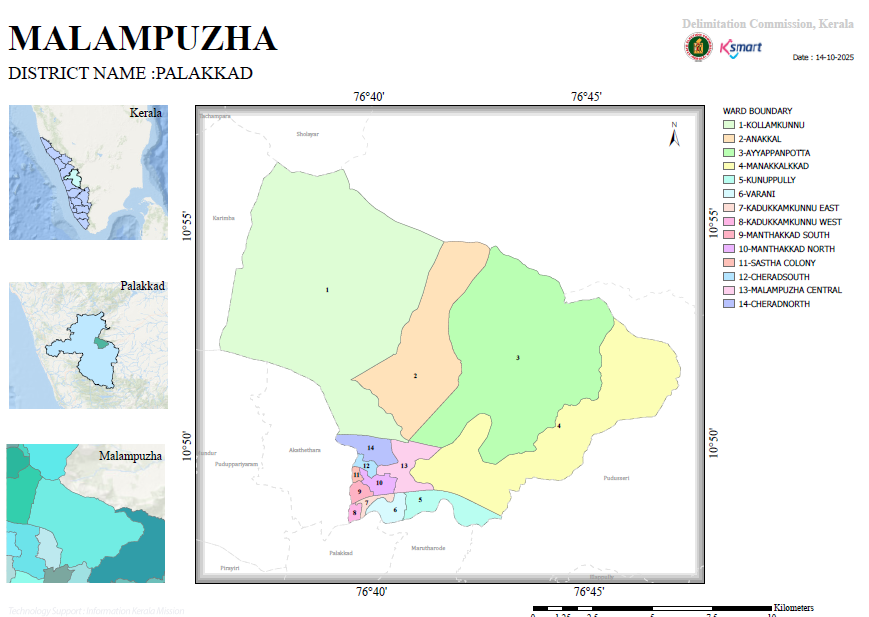Image resolution: width=869 pixels, height=617 pixels.
Task: Open the Malampuzha inset map thumbnail
Action: click(85, 513)
